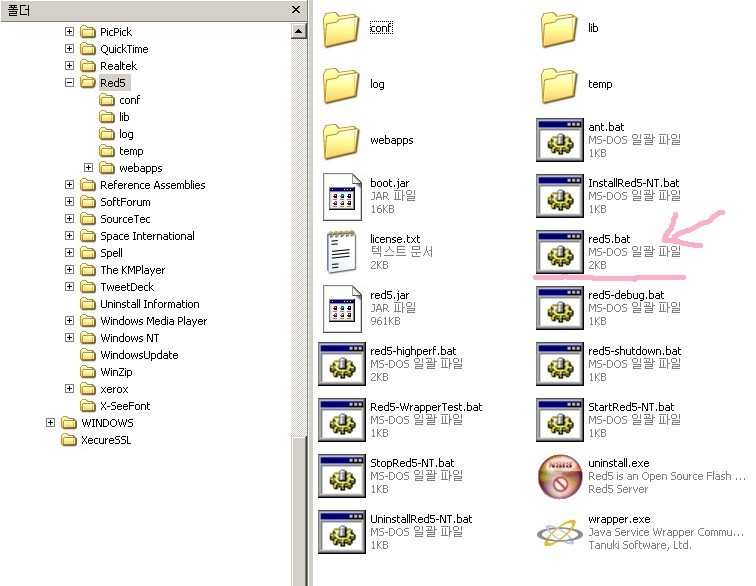Expand the xerox tree node
This screenshot has height=586, width=756.
coord(69,389)
